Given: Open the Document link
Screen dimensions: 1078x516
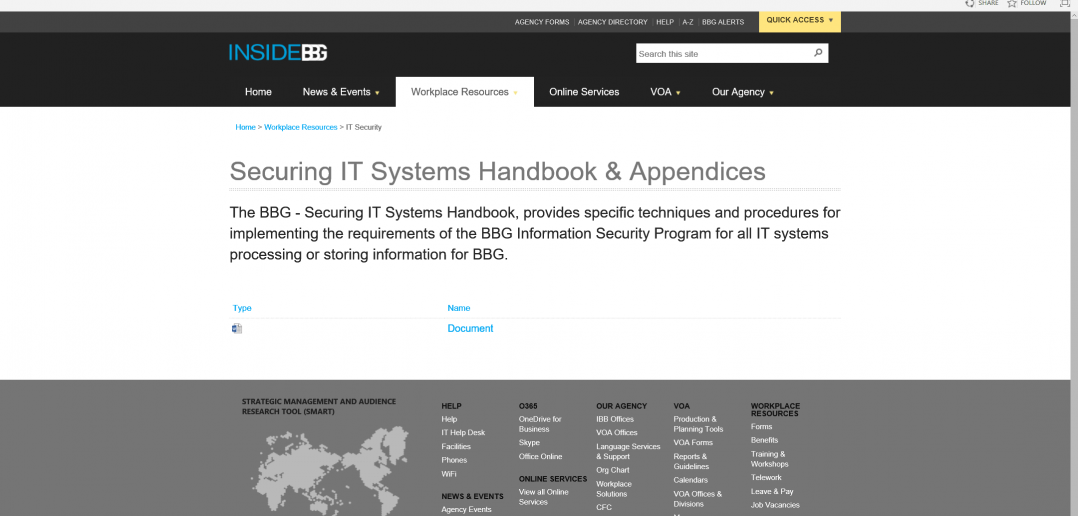Looking at the screenshot, I should pos(470,328).
